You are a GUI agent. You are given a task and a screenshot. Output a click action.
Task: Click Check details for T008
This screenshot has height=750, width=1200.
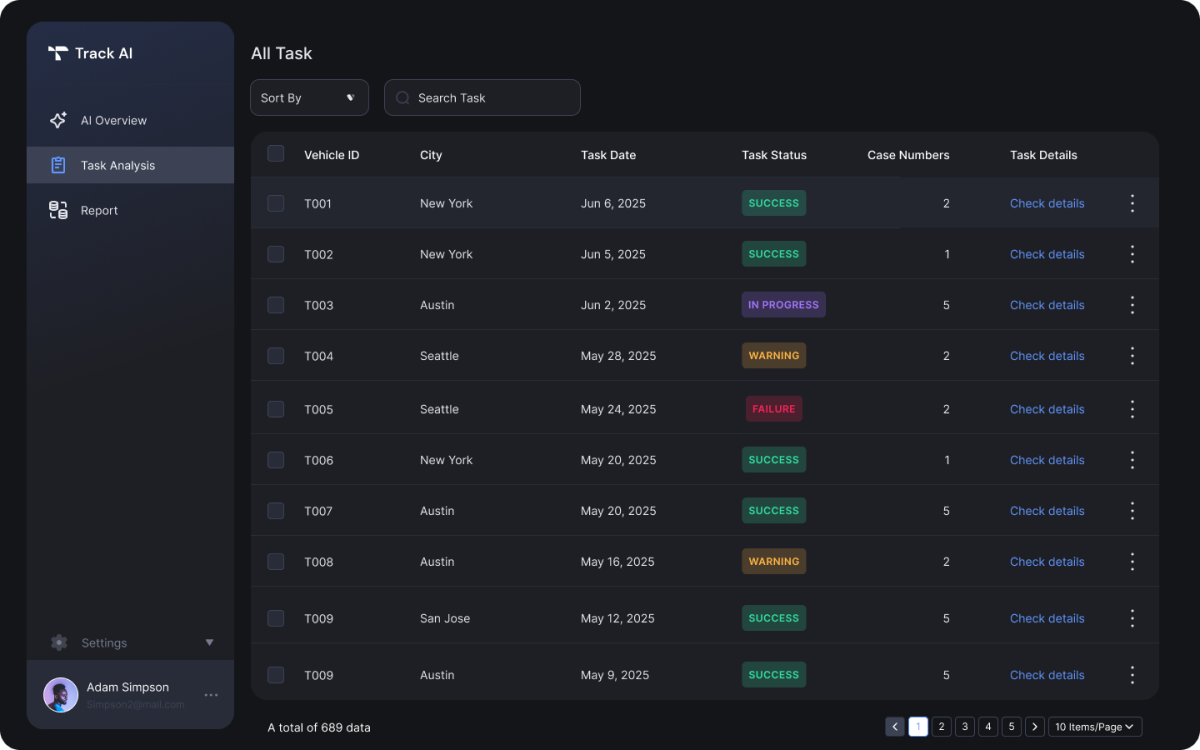[1047, 562]
